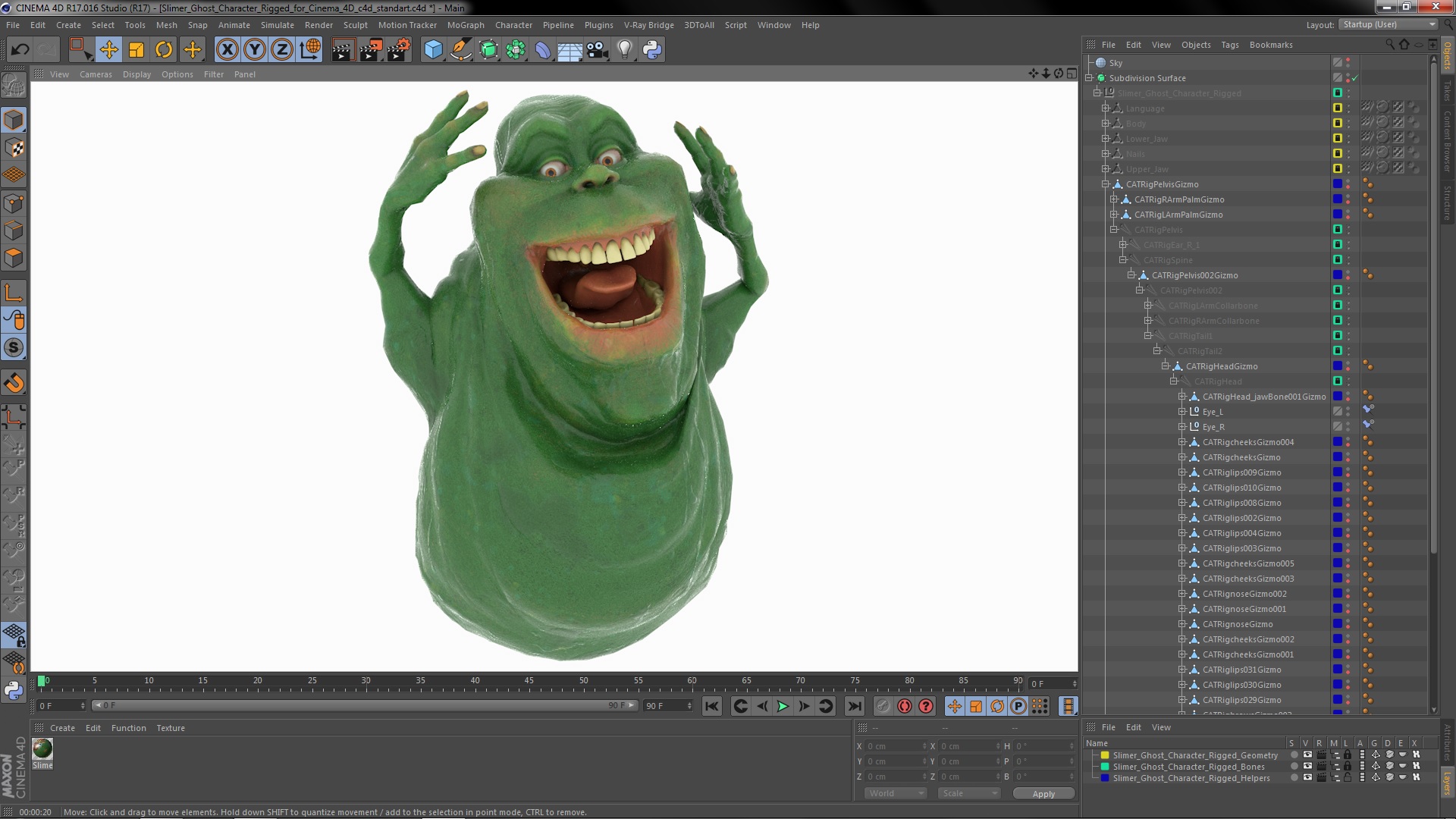Toggle visibility of Geometry layer
Image resolution: width=1456 pixels, height=819 pixels.
point(1307,755)
